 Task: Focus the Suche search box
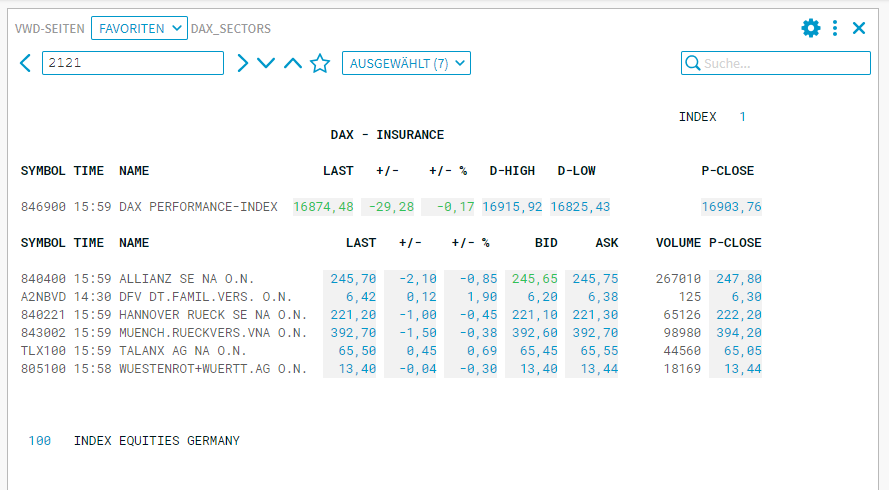click(785, 64)
